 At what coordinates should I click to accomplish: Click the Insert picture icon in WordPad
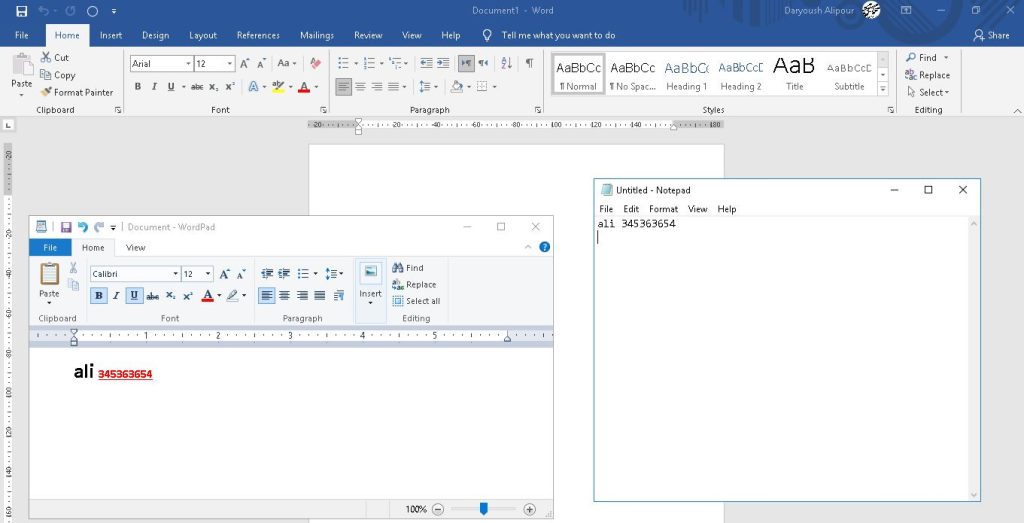pos(370,272)
